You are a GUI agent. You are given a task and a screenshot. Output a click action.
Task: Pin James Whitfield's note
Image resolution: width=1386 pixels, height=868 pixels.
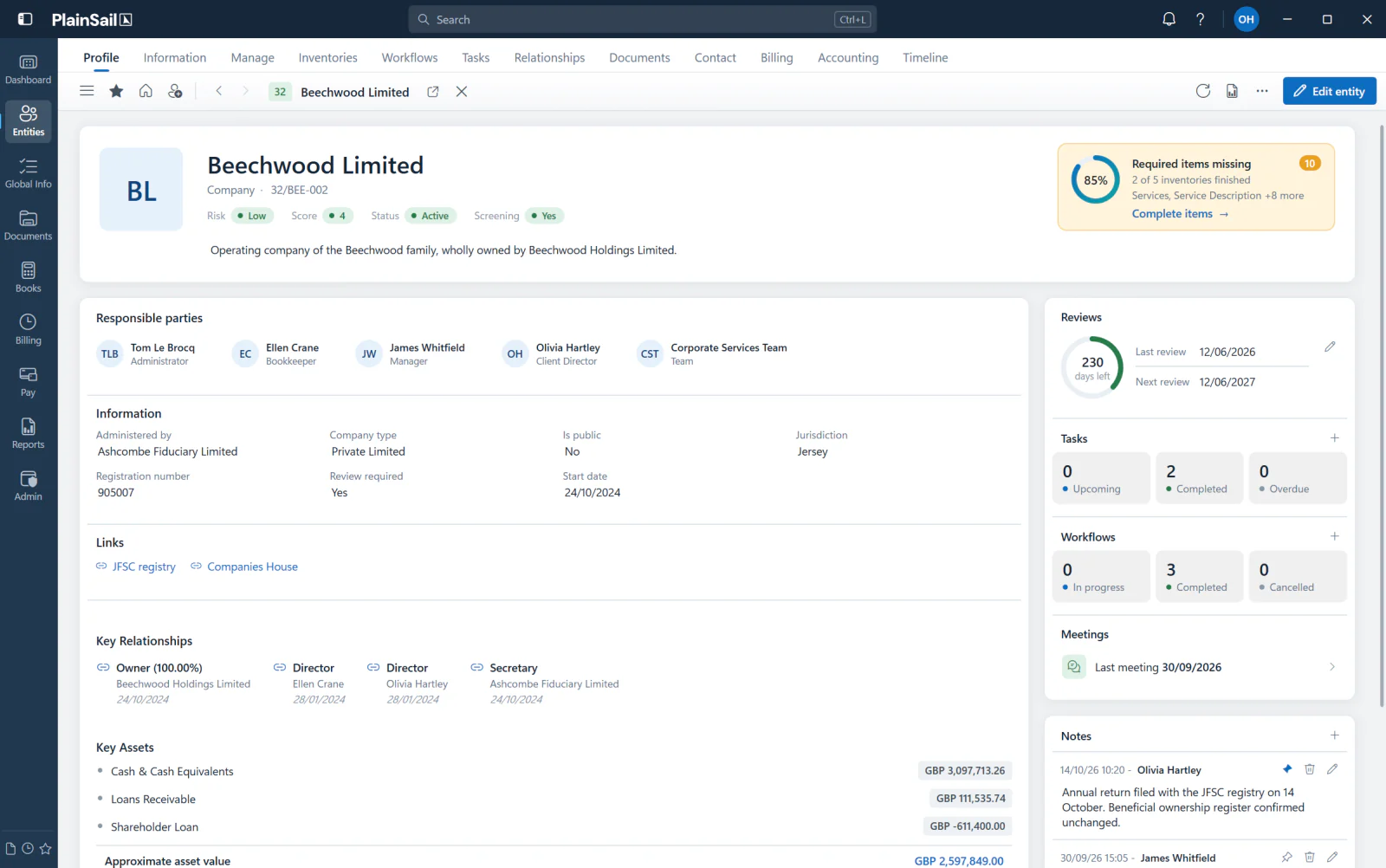(1287, 858)
